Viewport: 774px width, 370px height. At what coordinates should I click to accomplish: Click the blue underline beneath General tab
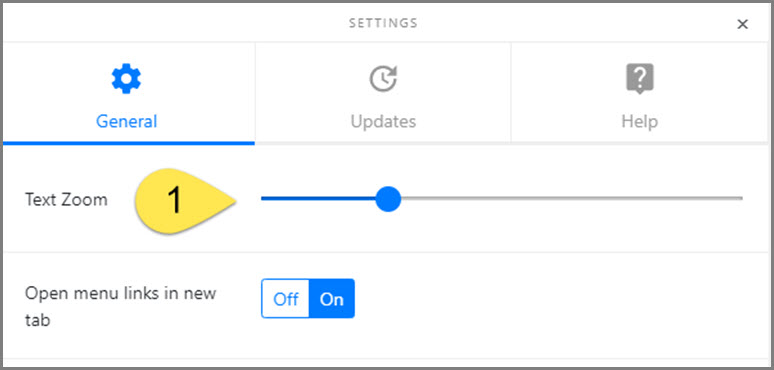pos(129,143)
